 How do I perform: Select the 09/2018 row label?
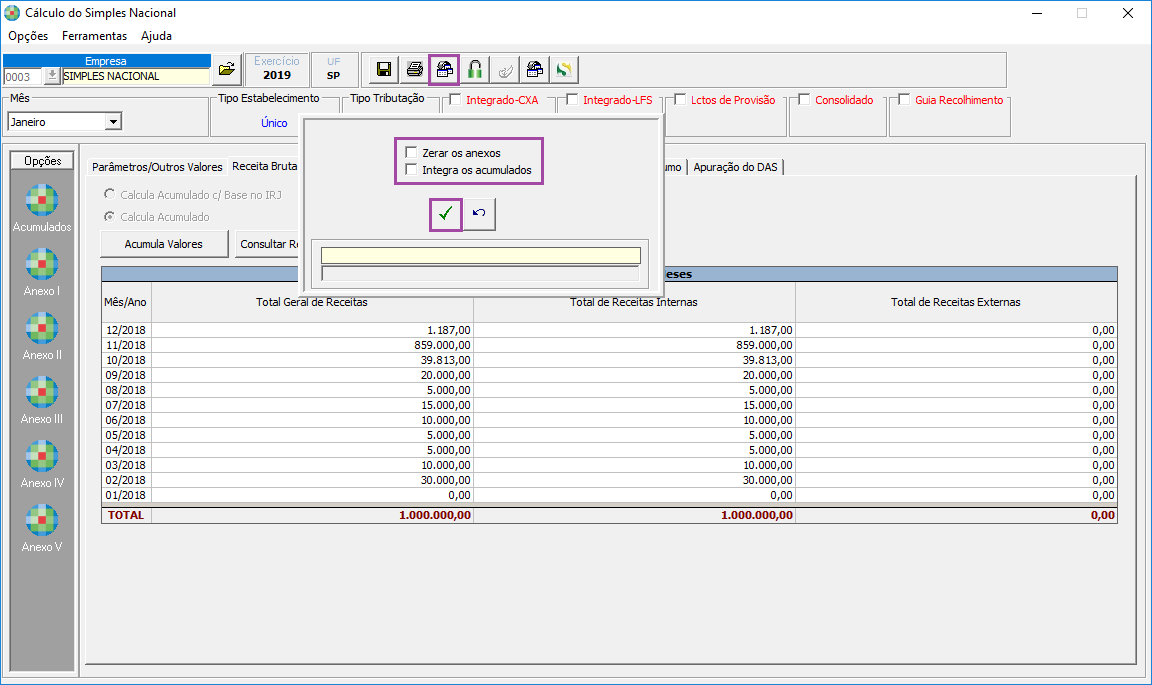pyautogui.click(x=125, y=376)
